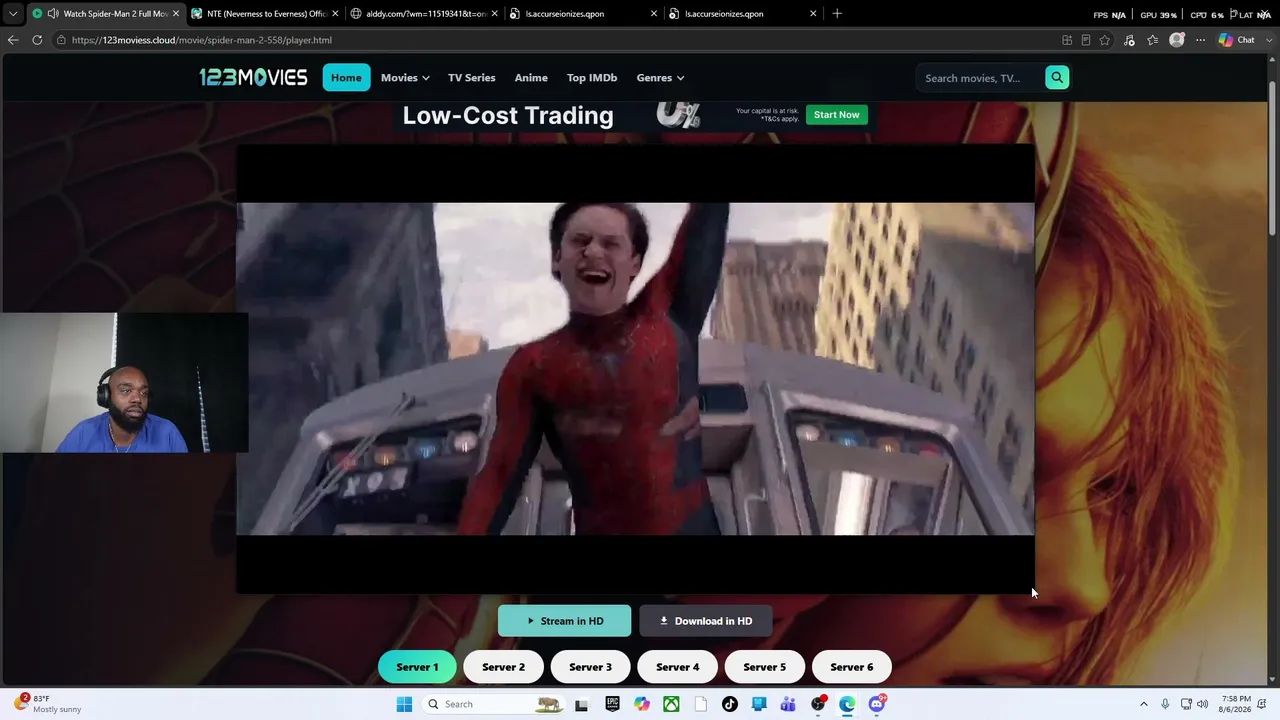The image size is (1280, 720).
Task: Open the clock and date showing 7:58 PM
Action: point(1236,704)
